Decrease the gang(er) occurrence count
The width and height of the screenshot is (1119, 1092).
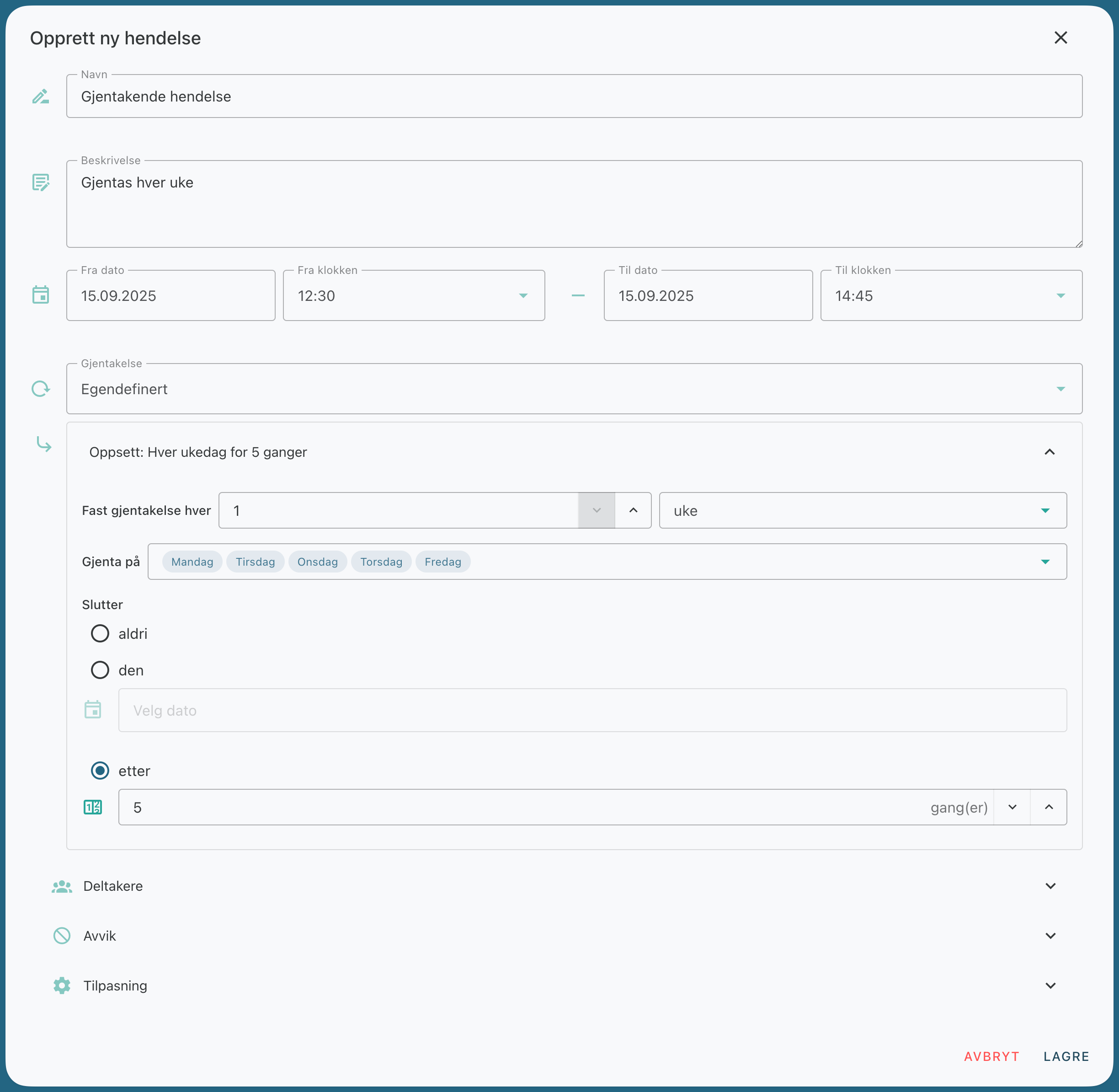click(1012, 807)
